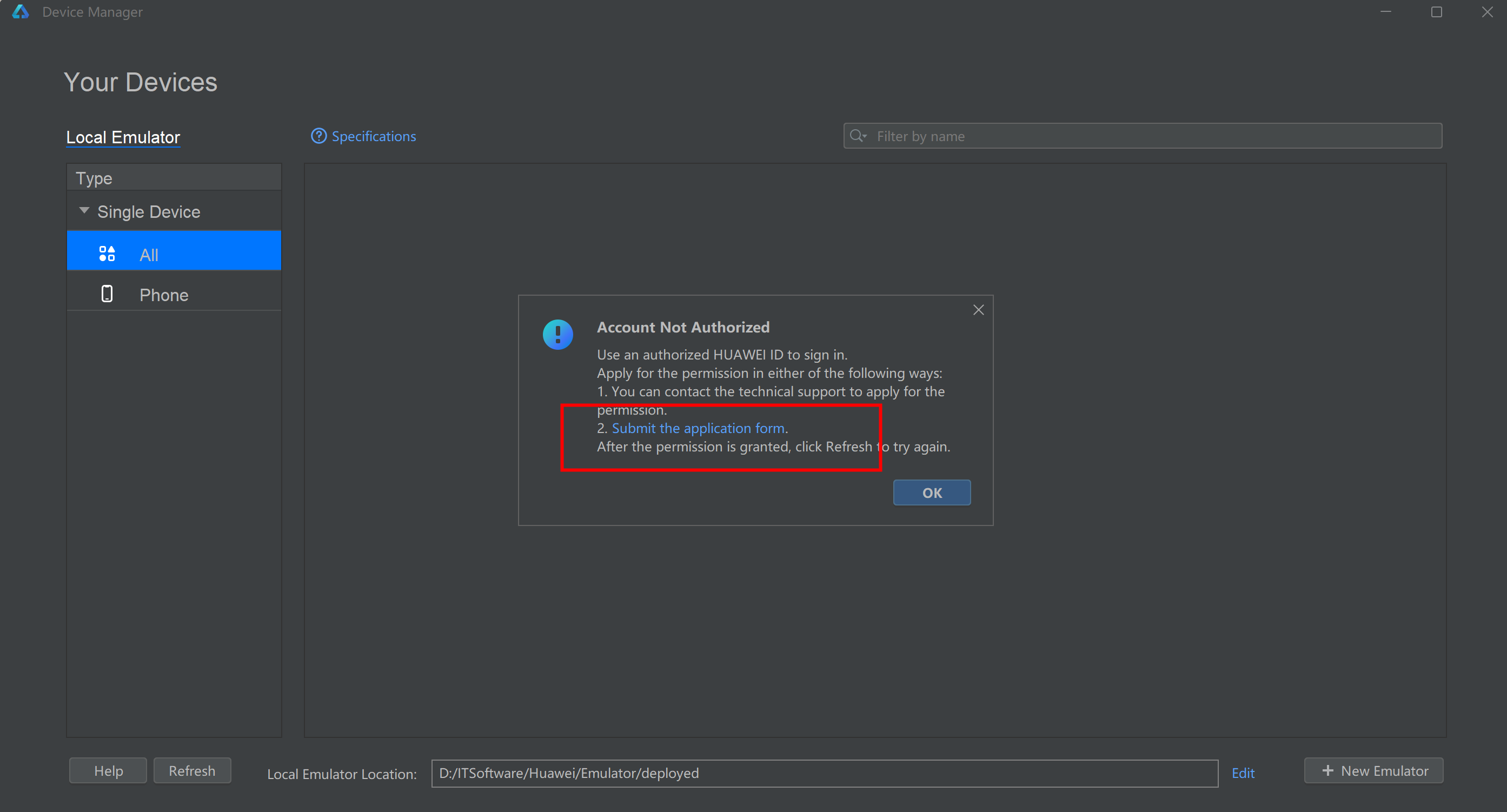Image resolution: width=1507 pixels, height=812 pixels.
Task: Click the warning exclamation icon in dialog
Action: point(557,334)
